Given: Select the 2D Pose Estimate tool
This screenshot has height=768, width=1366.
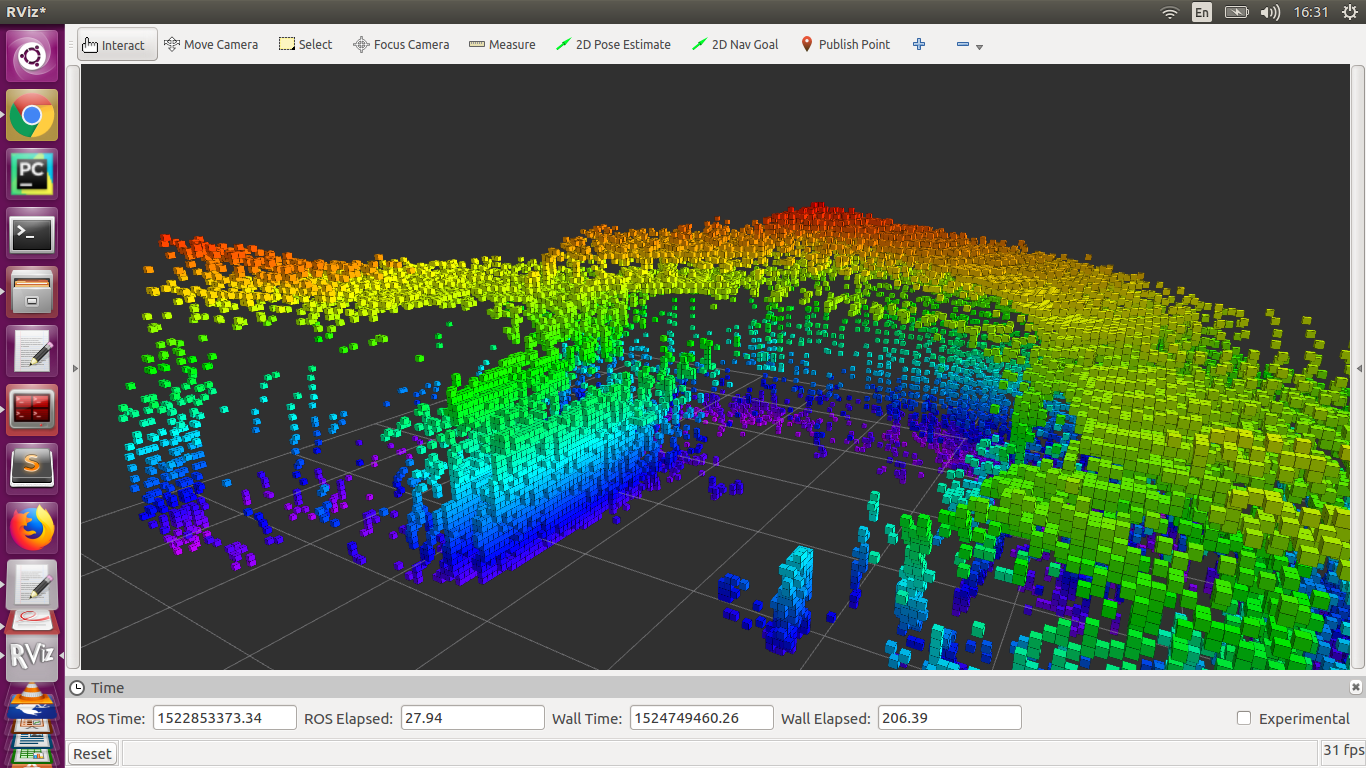Looking at the screenshot, I should click(613, 44).
